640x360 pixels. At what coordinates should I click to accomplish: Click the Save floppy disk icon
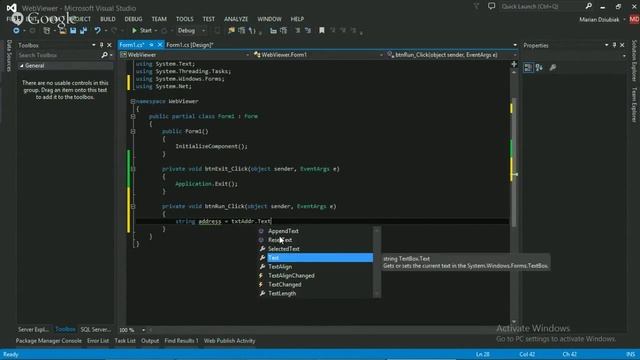click(x=73, y=31)
